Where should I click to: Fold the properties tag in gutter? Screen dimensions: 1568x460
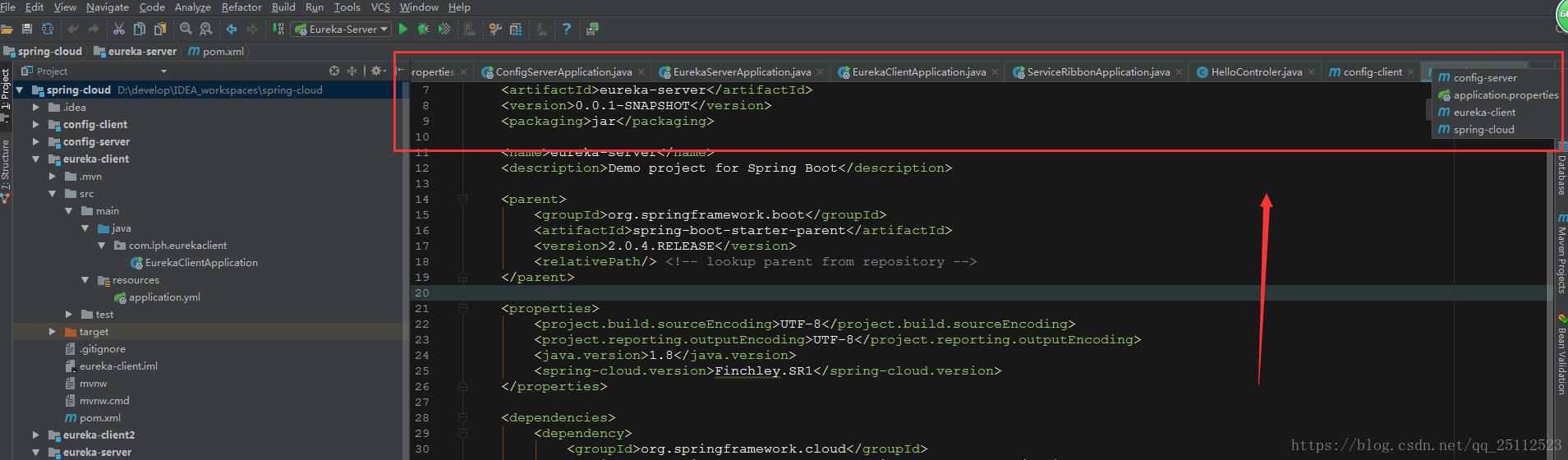462,308
